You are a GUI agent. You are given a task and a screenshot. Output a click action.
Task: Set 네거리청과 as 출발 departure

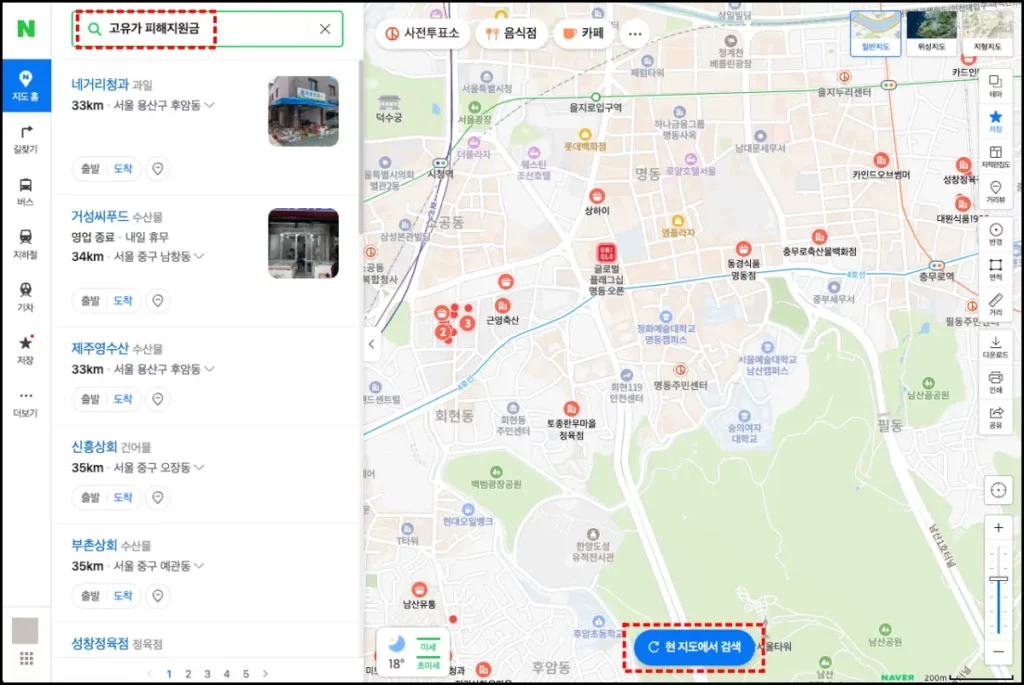pyautogui.click(x=90, y=168)
